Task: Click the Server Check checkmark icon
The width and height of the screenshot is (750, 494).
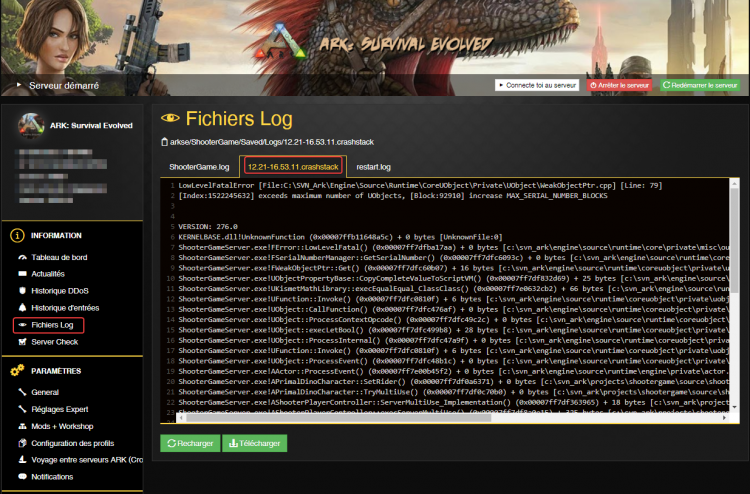Action: (21, 342)
